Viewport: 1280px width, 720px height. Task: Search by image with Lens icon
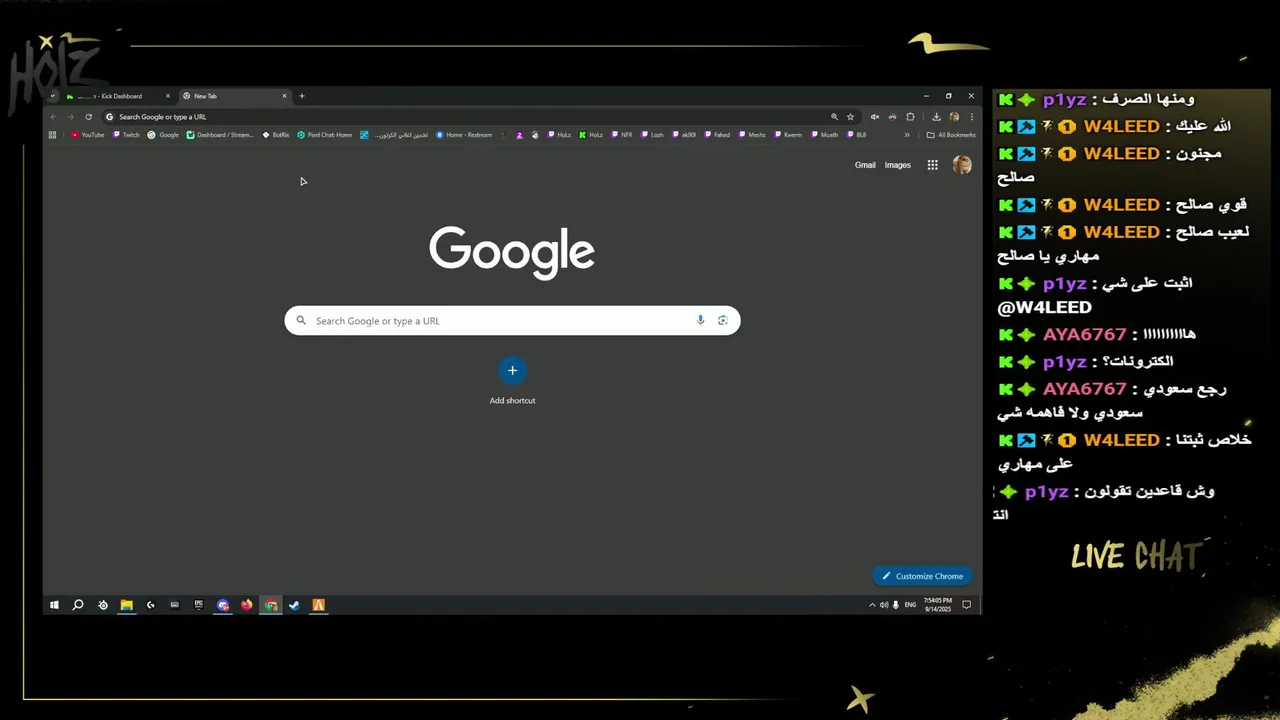coord(722,320)
